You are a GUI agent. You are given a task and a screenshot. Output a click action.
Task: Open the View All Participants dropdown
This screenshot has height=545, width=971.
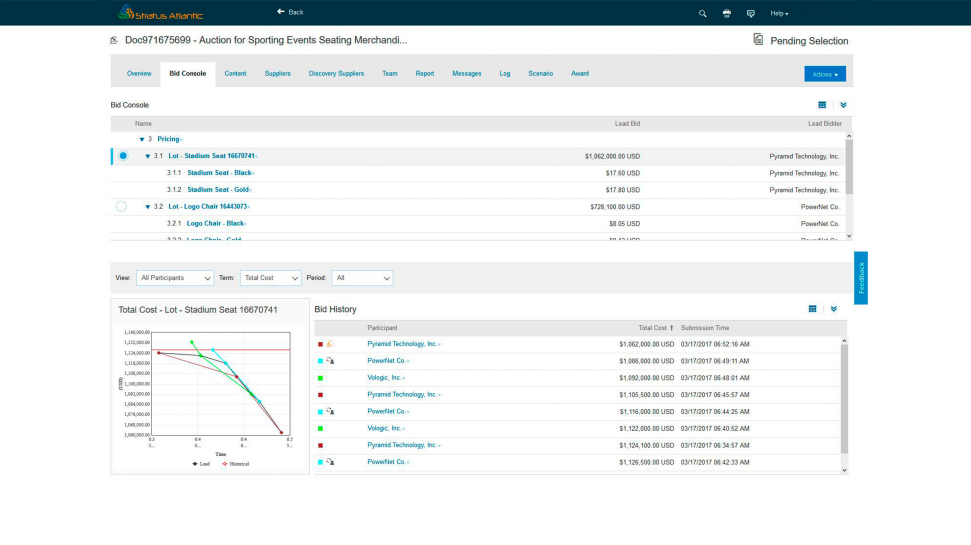(175, 278)
